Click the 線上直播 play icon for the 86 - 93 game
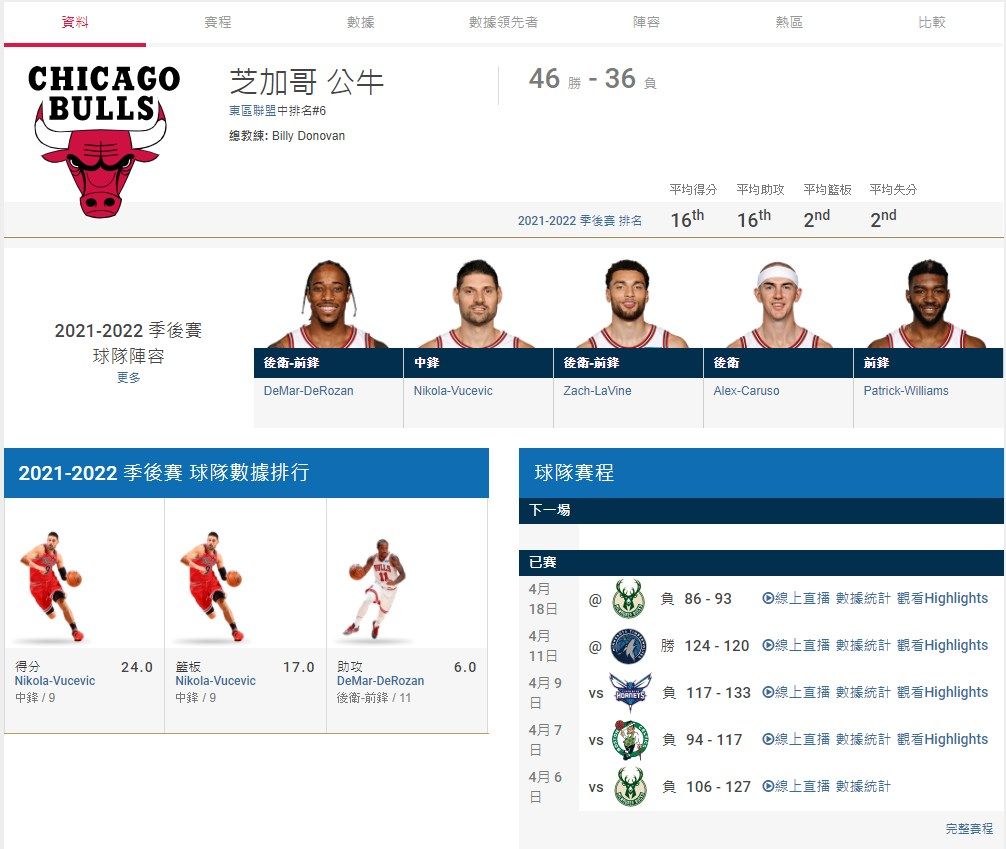The image size is (1006, 849). [768, 598]
